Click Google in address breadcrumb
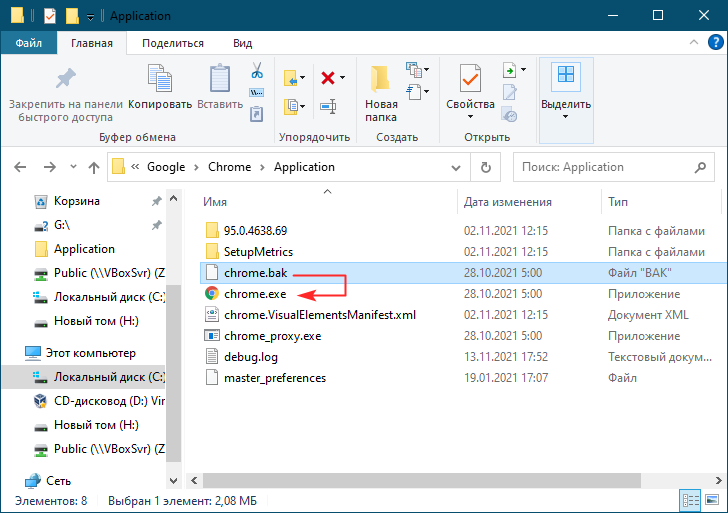 coord(166,167)
